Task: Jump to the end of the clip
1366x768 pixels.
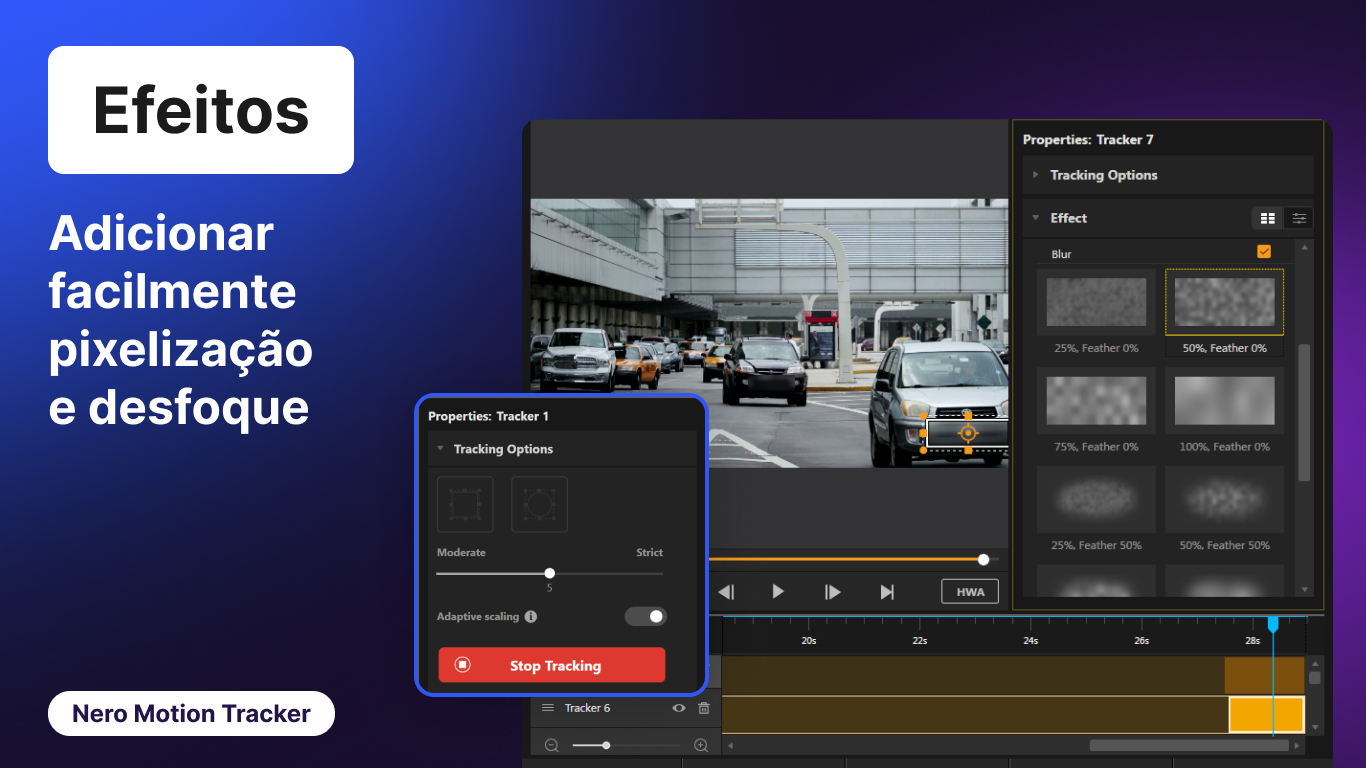Action: [x=887, y=592]
